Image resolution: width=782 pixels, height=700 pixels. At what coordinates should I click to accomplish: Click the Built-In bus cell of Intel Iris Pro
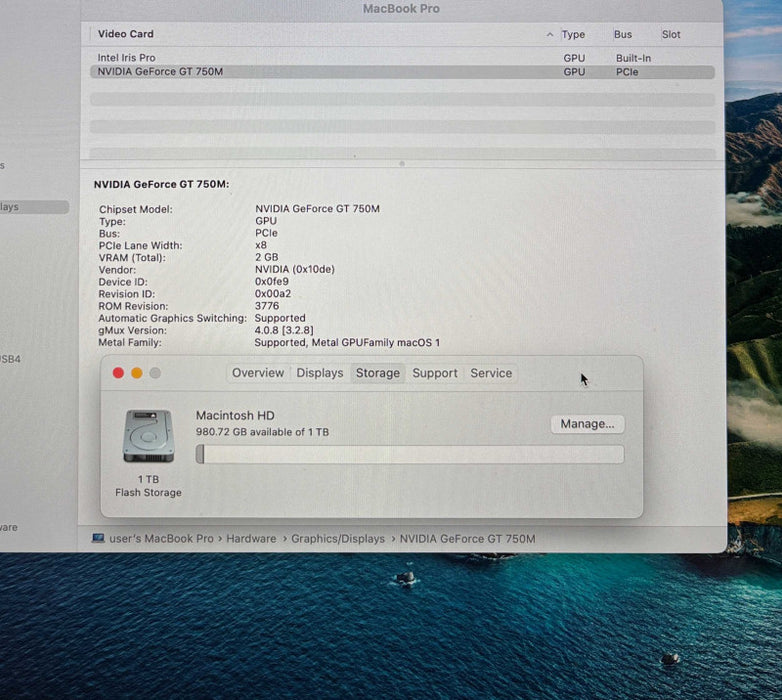(633, 58)
